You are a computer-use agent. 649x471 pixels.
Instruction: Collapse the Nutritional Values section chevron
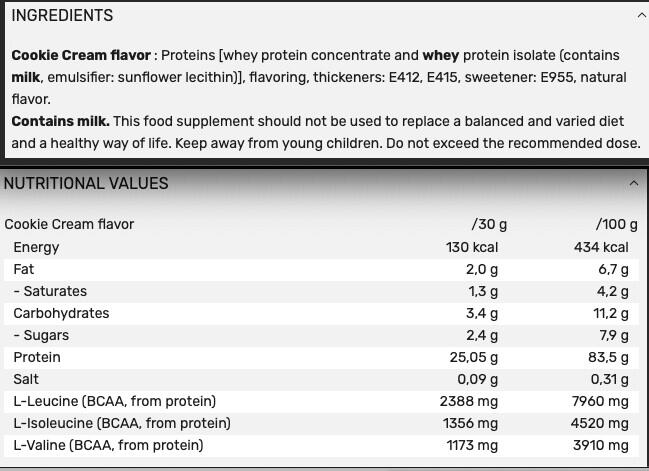point(633,183)
